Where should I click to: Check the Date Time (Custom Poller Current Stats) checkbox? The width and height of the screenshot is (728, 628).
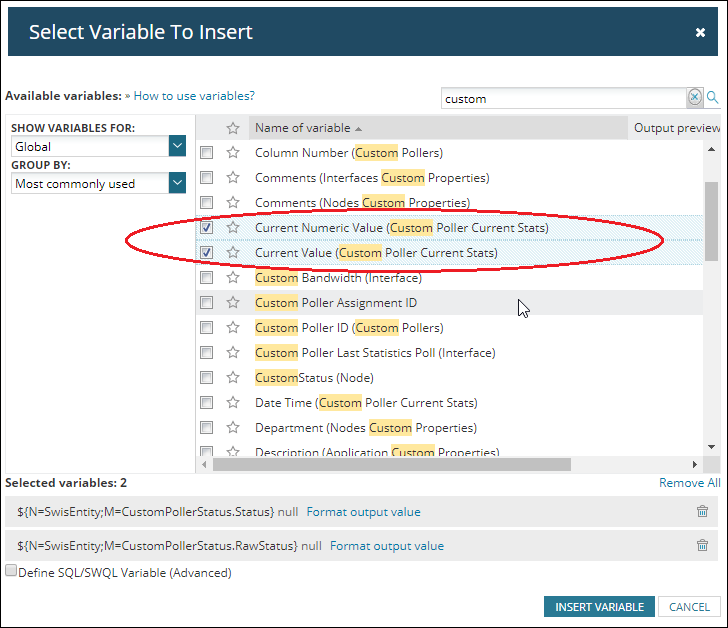pyautogui.click(x=207, y=402)
